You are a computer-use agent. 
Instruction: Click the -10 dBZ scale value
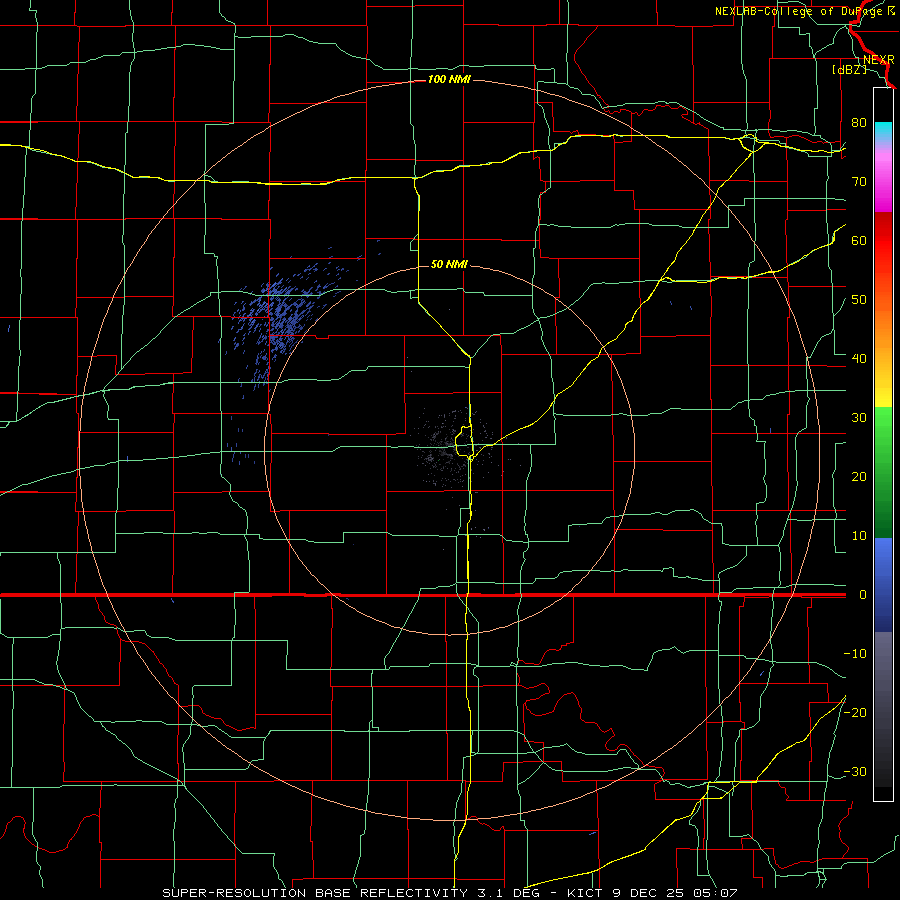pyautogui.click(x=855, y=654)
